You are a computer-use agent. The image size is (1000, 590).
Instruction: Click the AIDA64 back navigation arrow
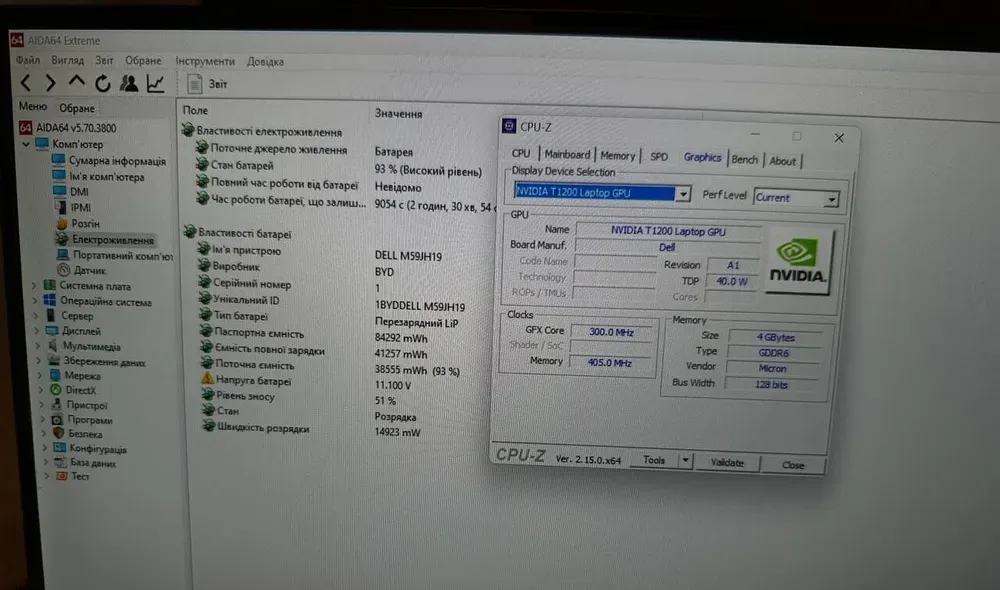[26, 83]
